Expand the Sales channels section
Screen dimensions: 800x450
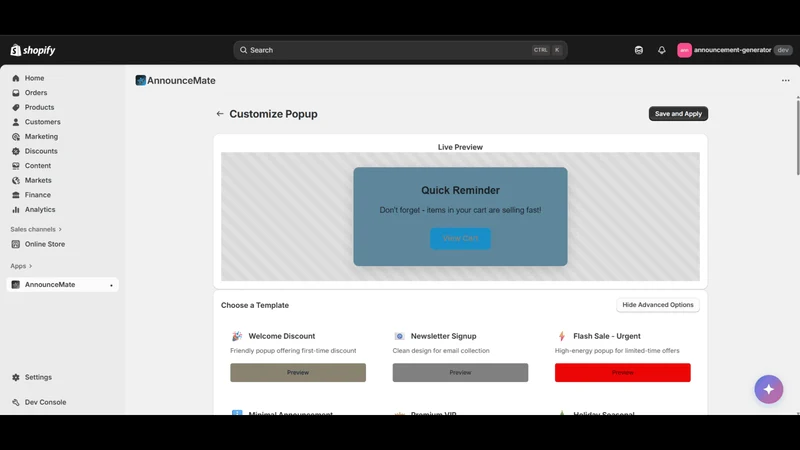(36, 229)
